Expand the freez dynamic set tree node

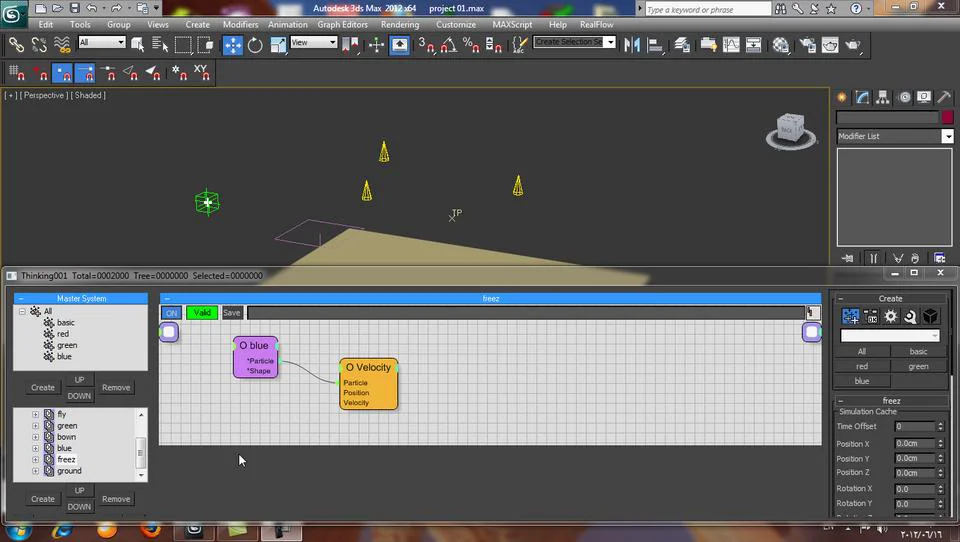pos(36,460)
